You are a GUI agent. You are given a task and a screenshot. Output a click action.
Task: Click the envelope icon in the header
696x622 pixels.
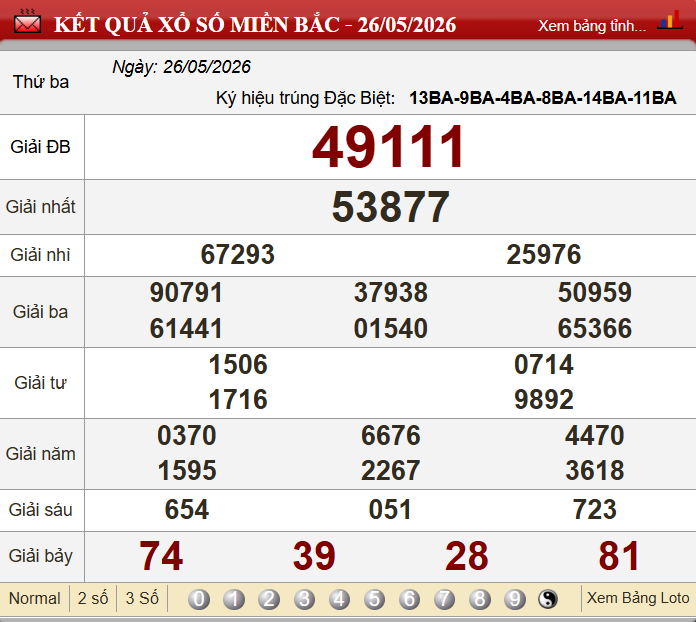click(x=28, y=22)
